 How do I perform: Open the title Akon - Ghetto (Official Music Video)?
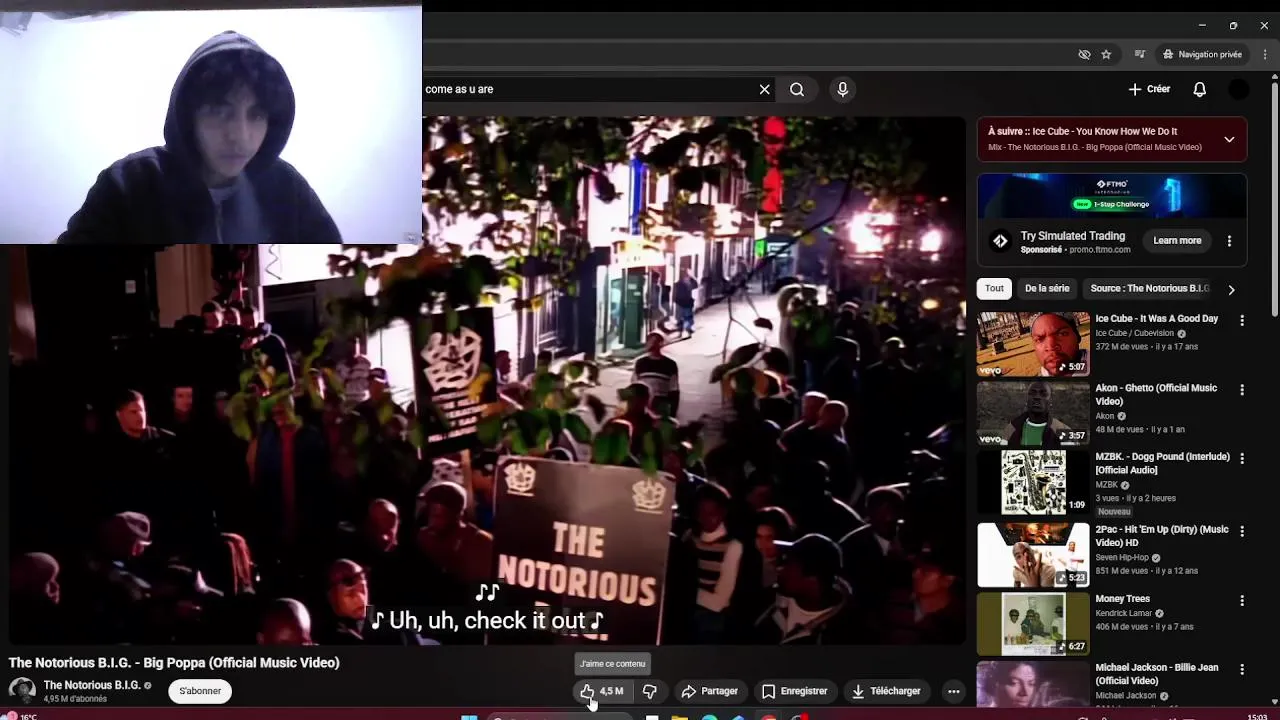(x=1156, y=394)
